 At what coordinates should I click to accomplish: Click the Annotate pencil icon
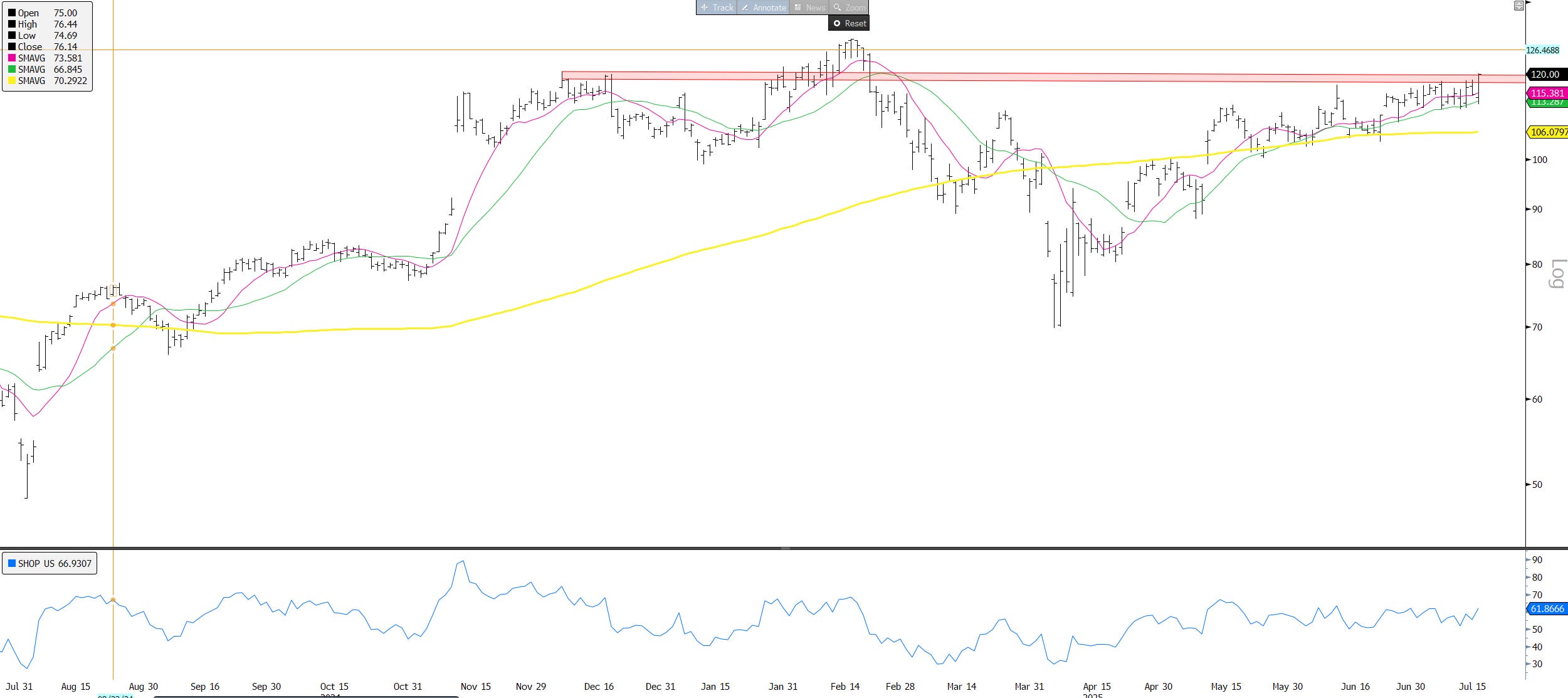pos(745,8)
